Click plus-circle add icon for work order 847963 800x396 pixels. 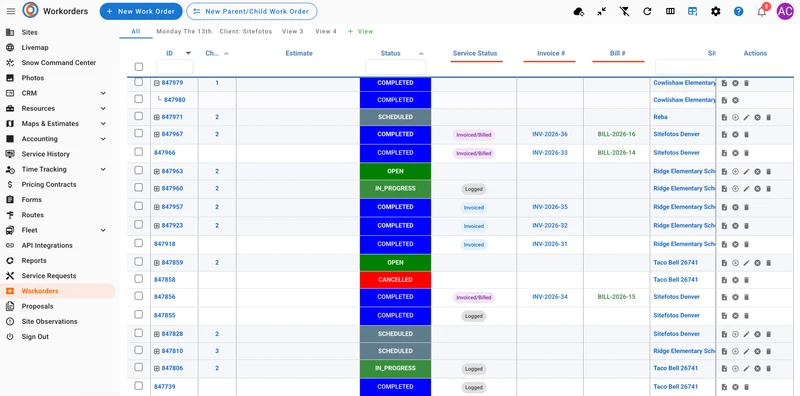click(735, 171)
